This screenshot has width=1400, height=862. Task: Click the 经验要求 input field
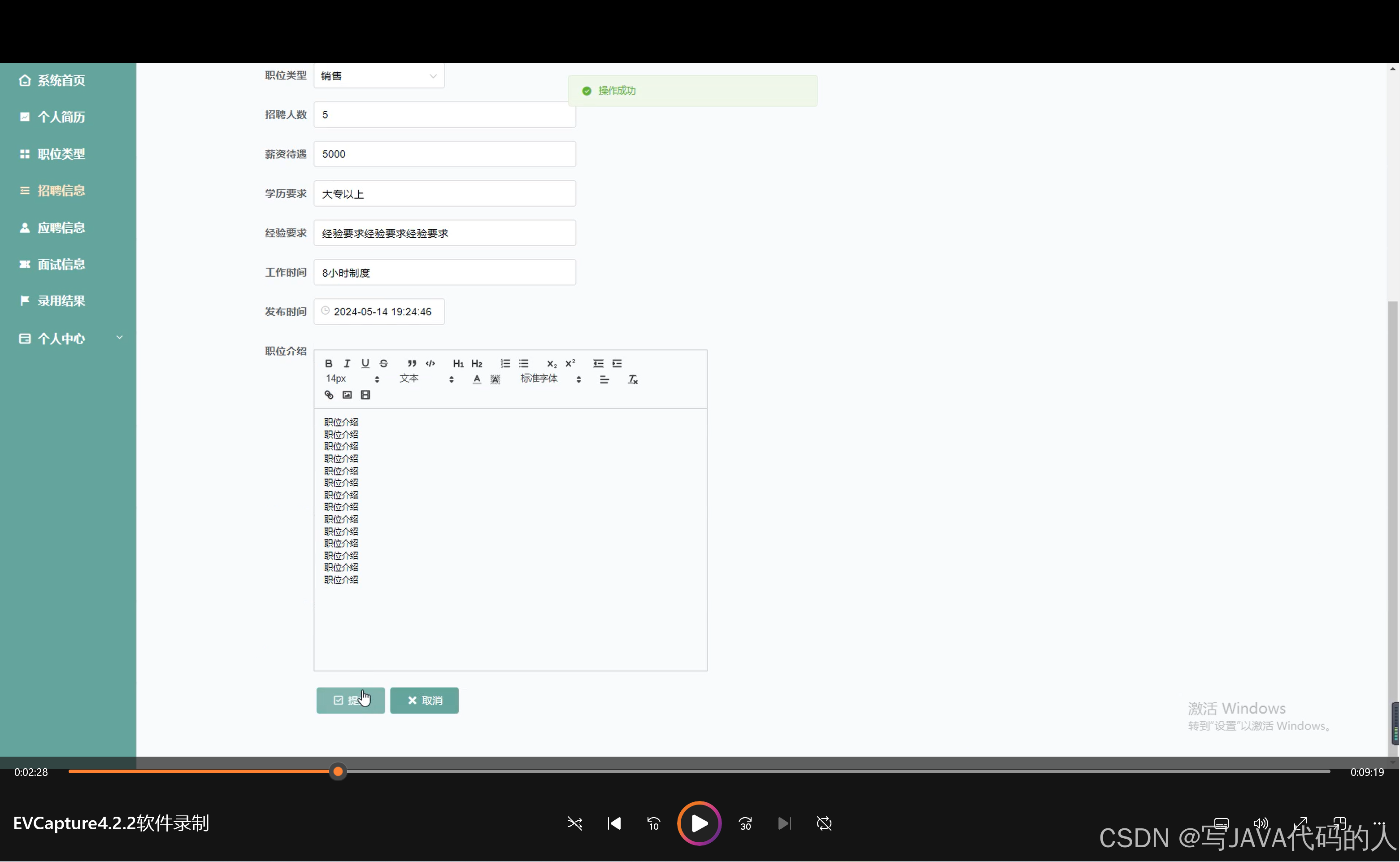pos(445,233)
